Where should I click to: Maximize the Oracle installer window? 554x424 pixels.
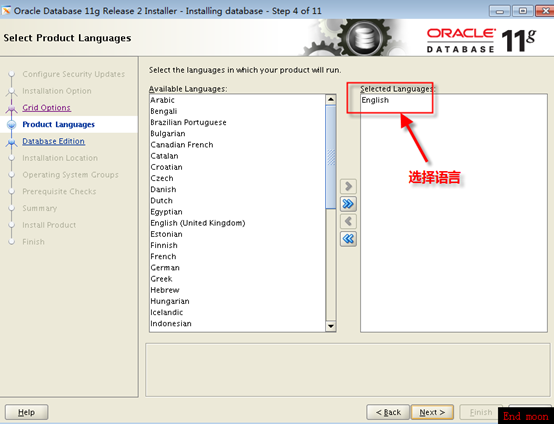523,11
